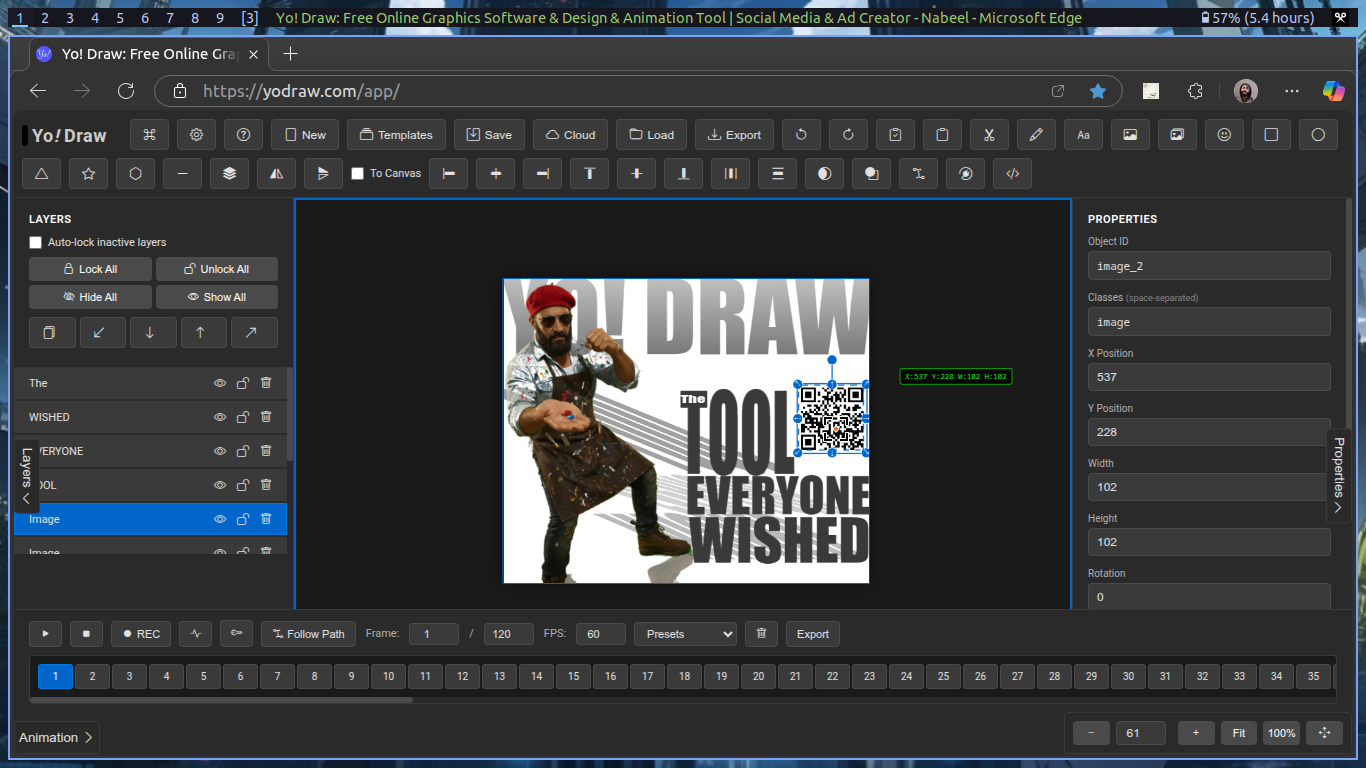This screenshot has height=768, width=1366.
Task: Select the flip horizontal tool
Action: pos(276,173)
